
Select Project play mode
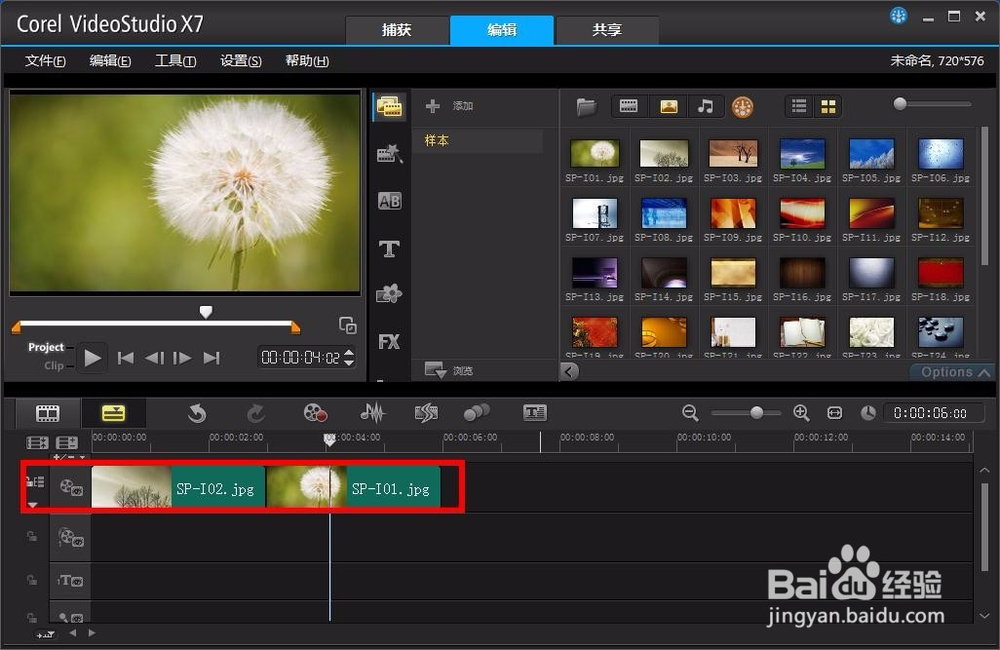(46, 347)
